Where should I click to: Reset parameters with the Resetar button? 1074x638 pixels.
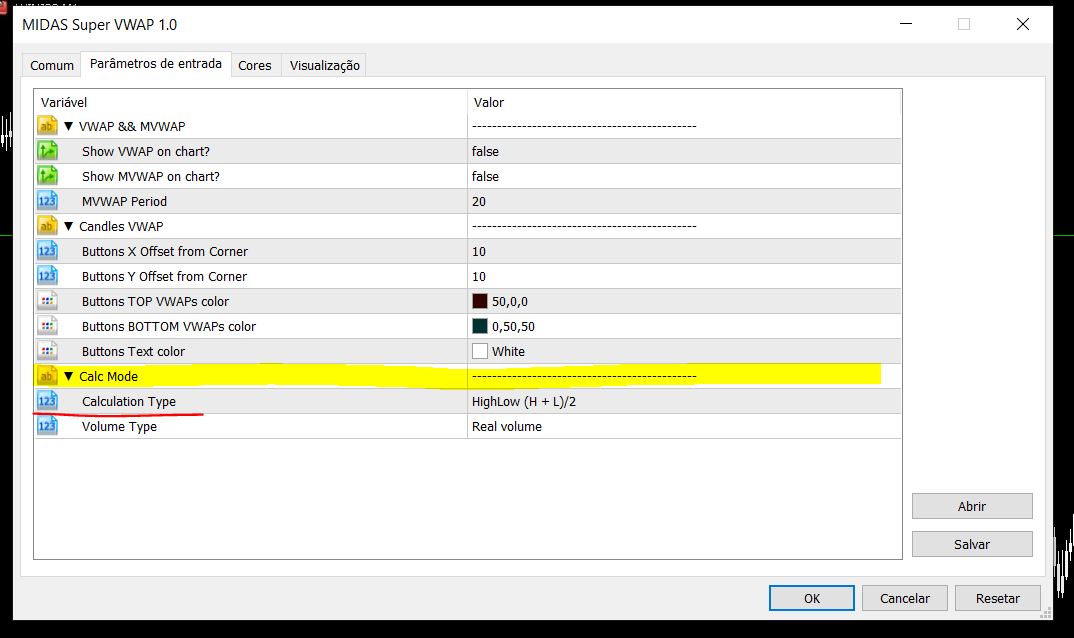998,598
